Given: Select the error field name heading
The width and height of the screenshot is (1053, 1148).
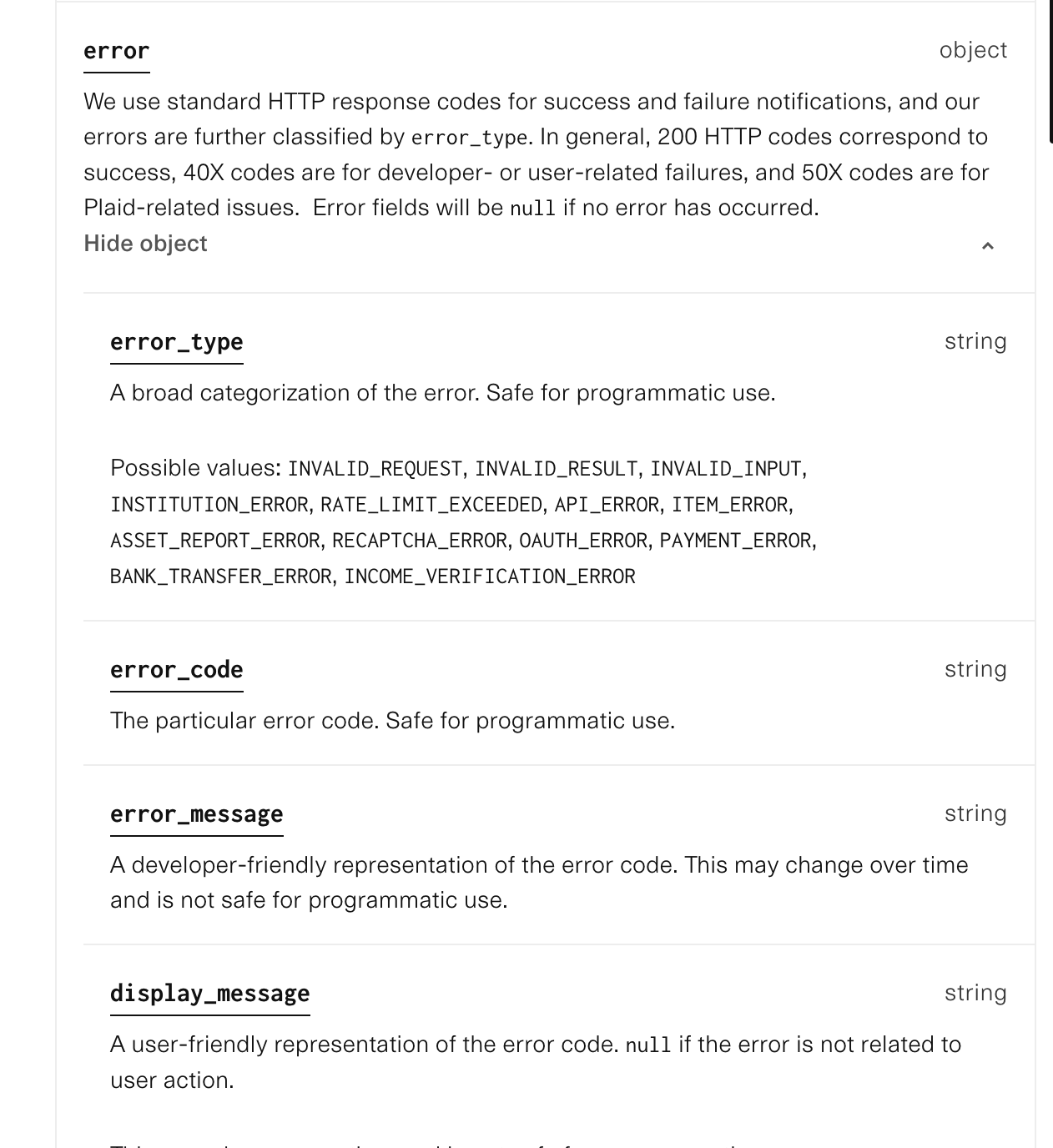Looking at the screenshot, I should pos(115,50).
